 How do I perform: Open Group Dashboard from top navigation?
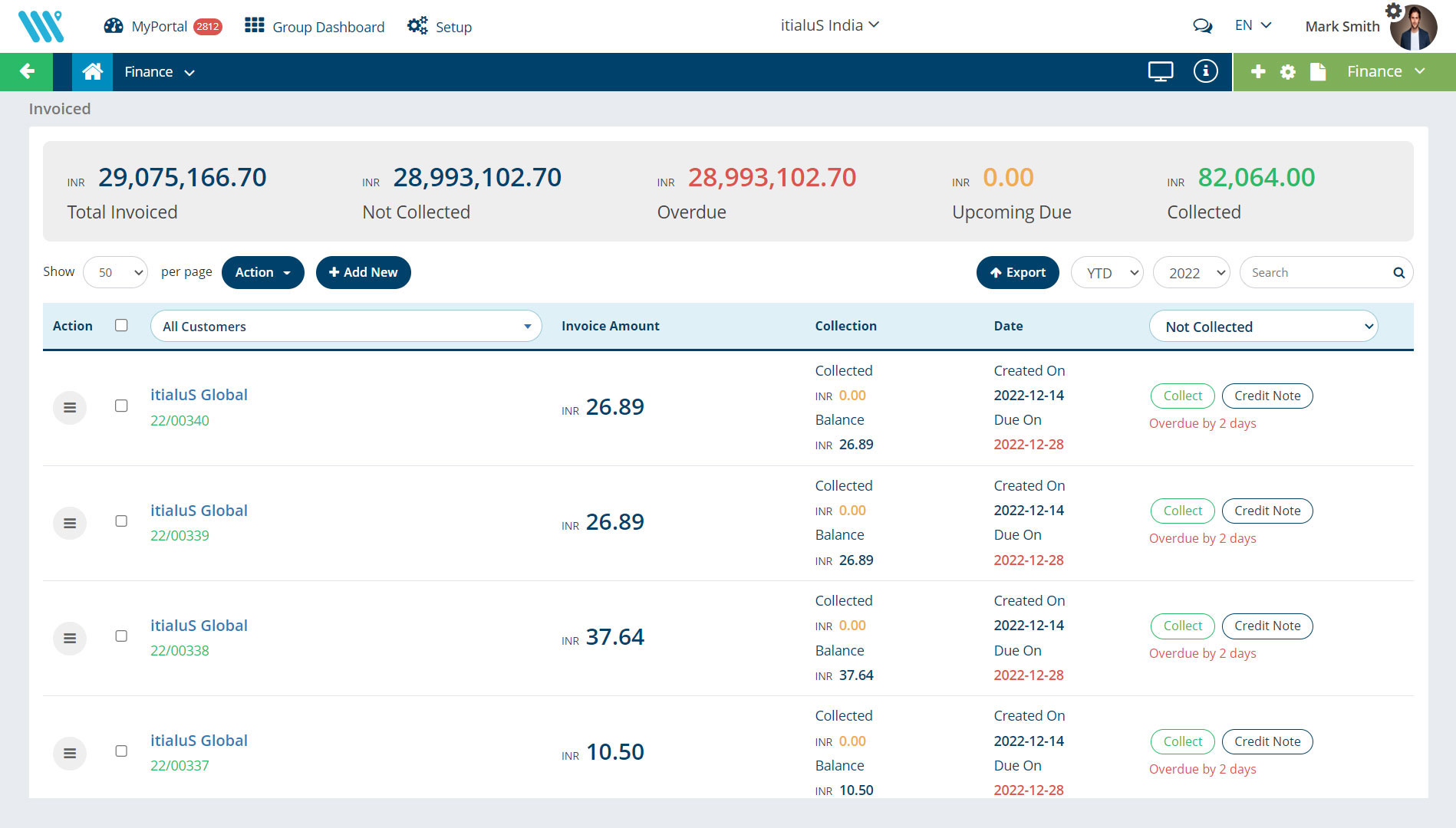pyautogui.click(x=315, y=27)
